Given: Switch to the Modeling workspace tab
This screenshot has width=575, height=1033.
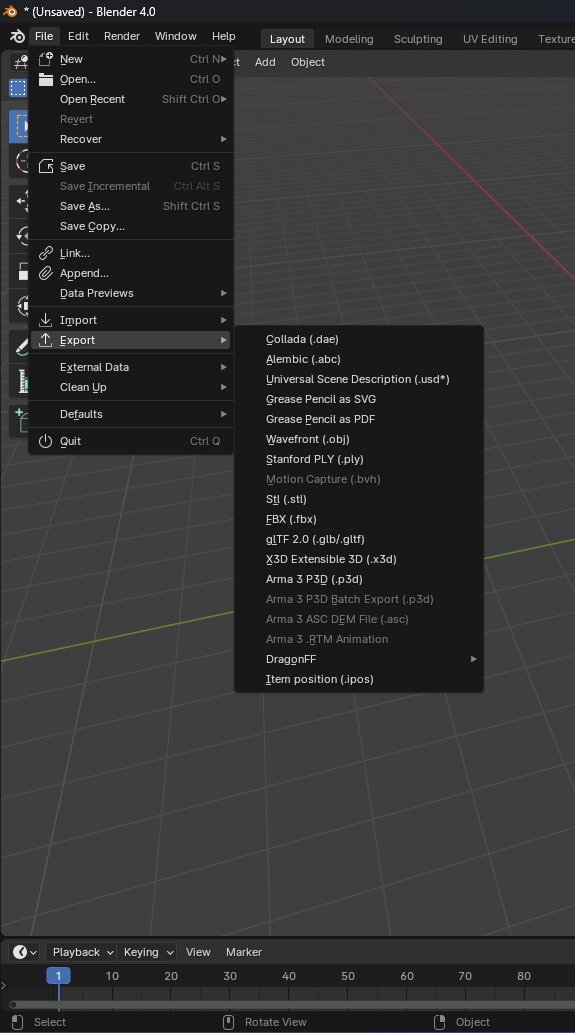Looking at the screenshot, I should 349,39.
